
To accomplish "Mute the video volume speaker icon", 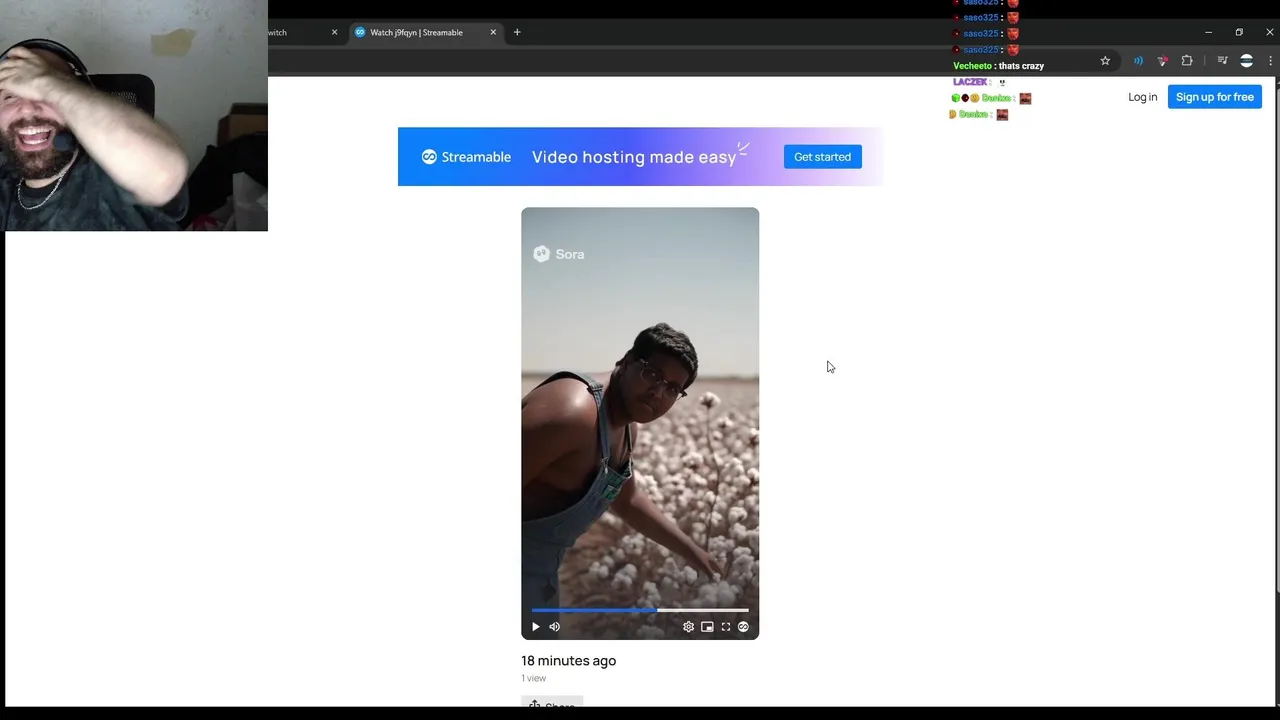I will click(x=555, y=627).
